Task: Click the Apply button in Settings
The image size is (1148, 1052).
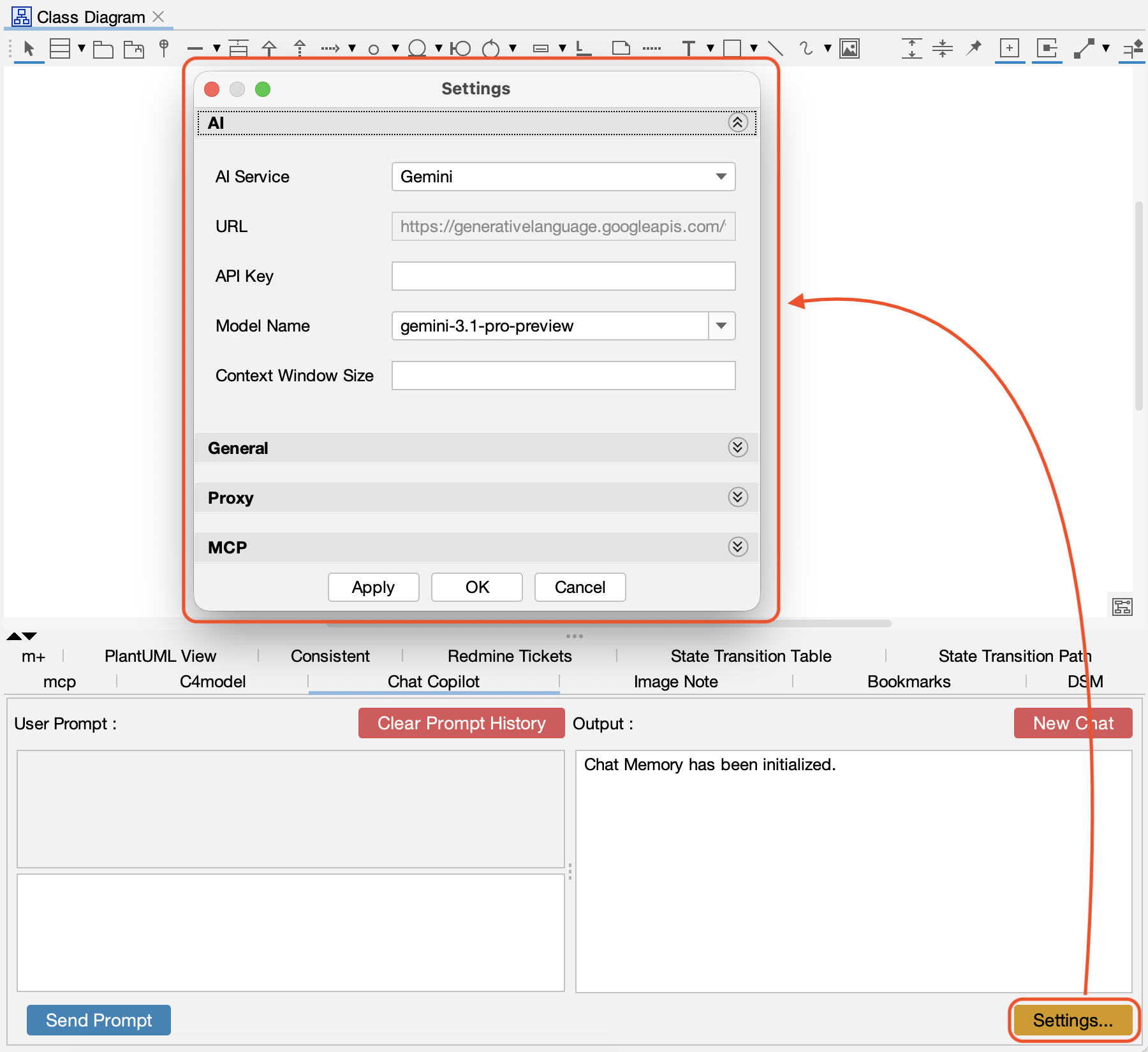Action: 373,587
